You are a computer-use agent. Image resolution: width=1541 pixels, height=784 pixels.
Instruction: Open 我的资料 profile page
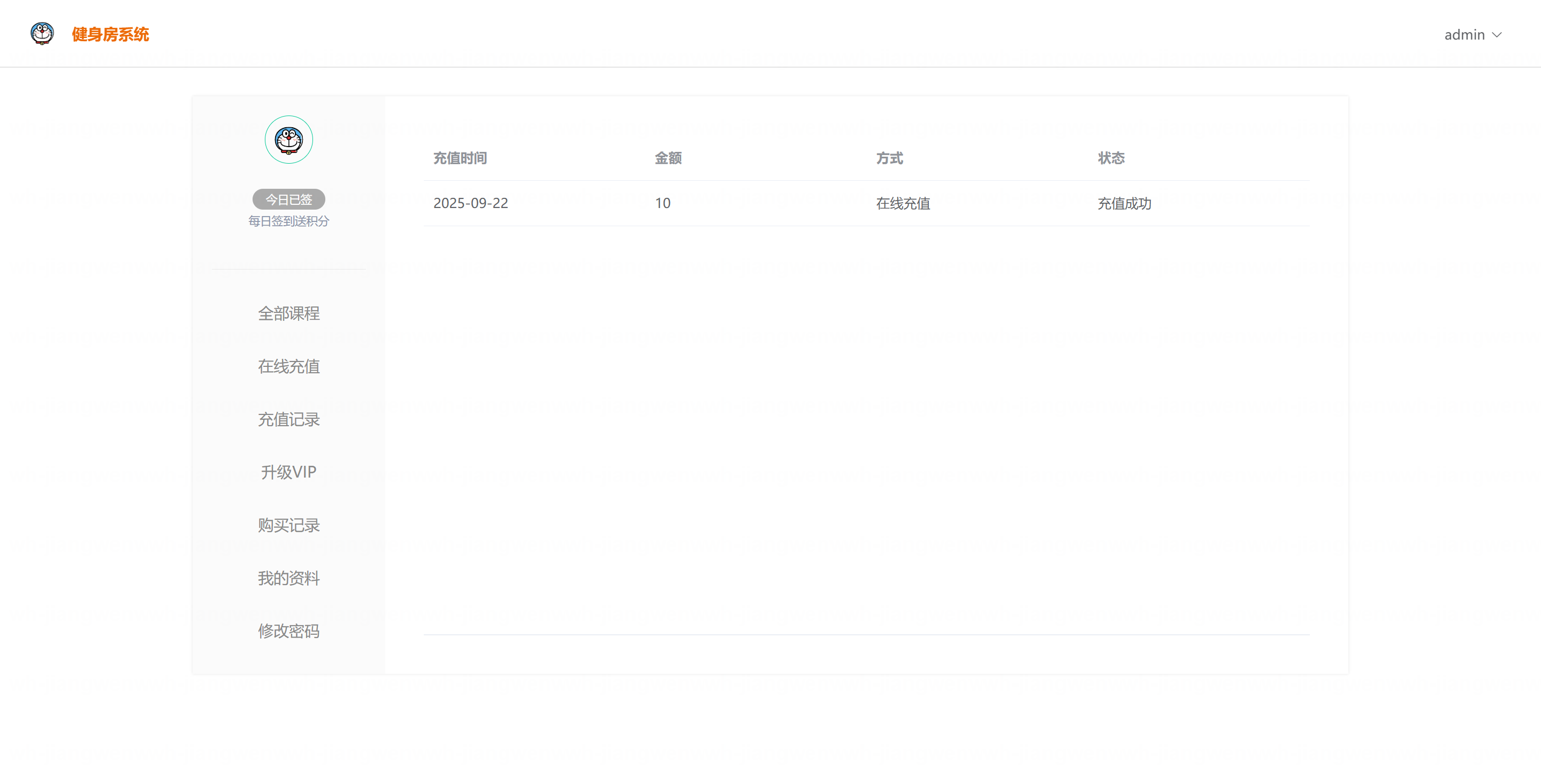pos(289,578)
